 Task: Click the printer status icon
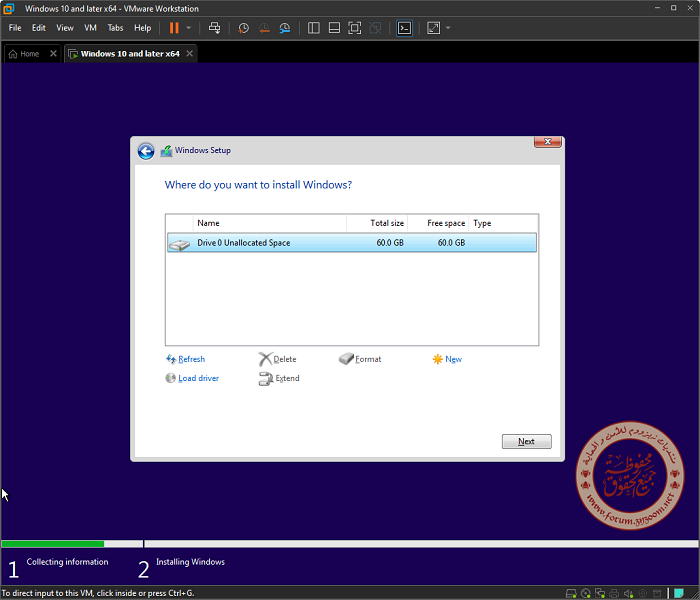(614, 594)
